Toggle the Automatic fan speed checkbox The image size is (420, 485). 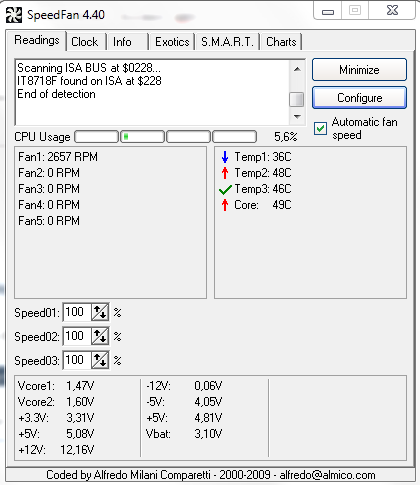coord(320,128)
